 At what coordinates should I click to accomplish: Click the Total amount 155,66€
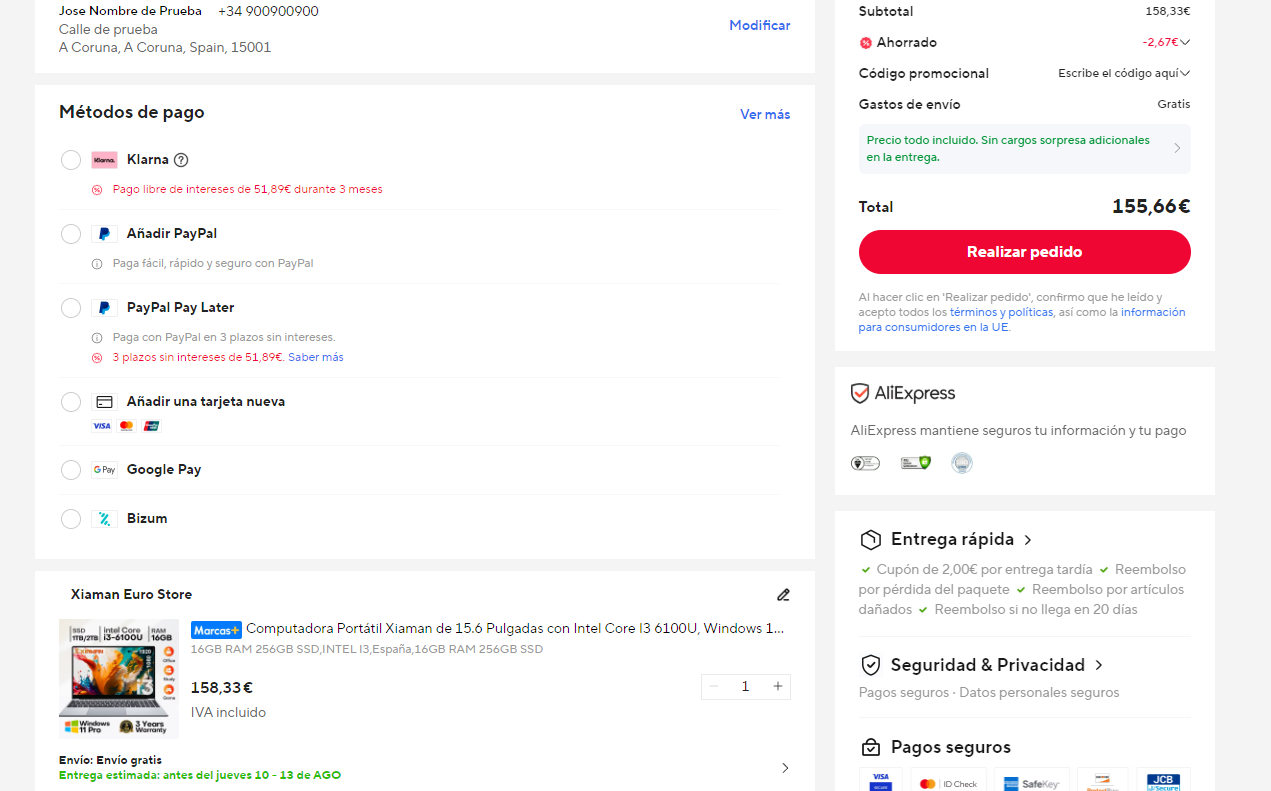(x=1151, y=207)
